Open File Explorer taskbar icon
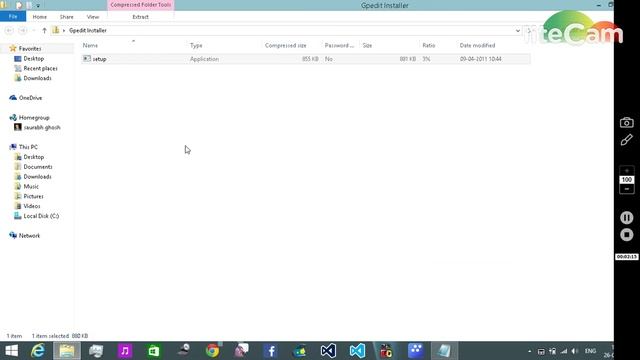 click(x=67, y=351)
